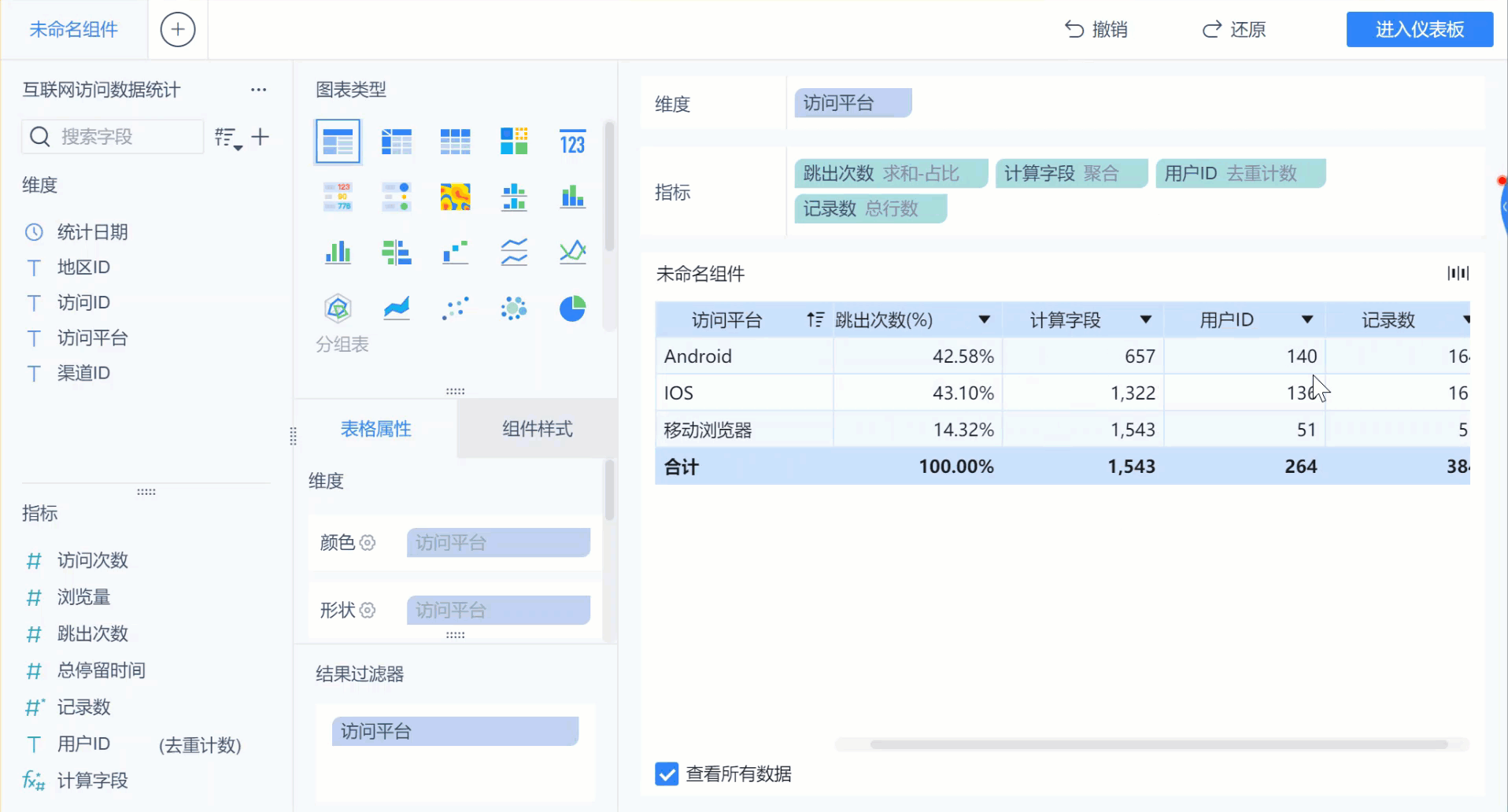This screenshot has width=1508, height=812.
Task: Select the 总停留时间 indicator field
Action: click(x=101, y=670)
